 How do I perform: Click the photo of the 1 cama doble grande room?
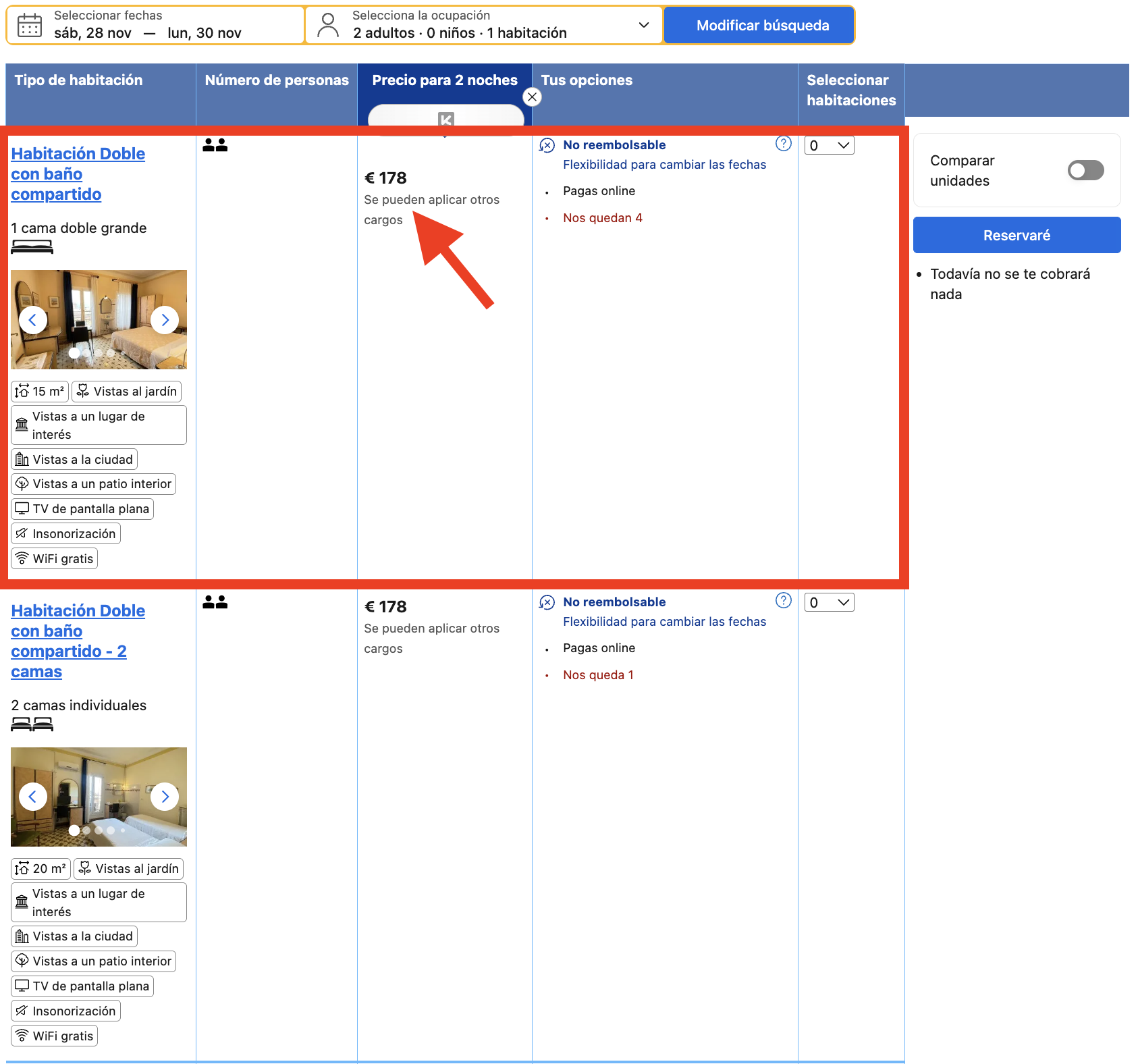point(99,320)
